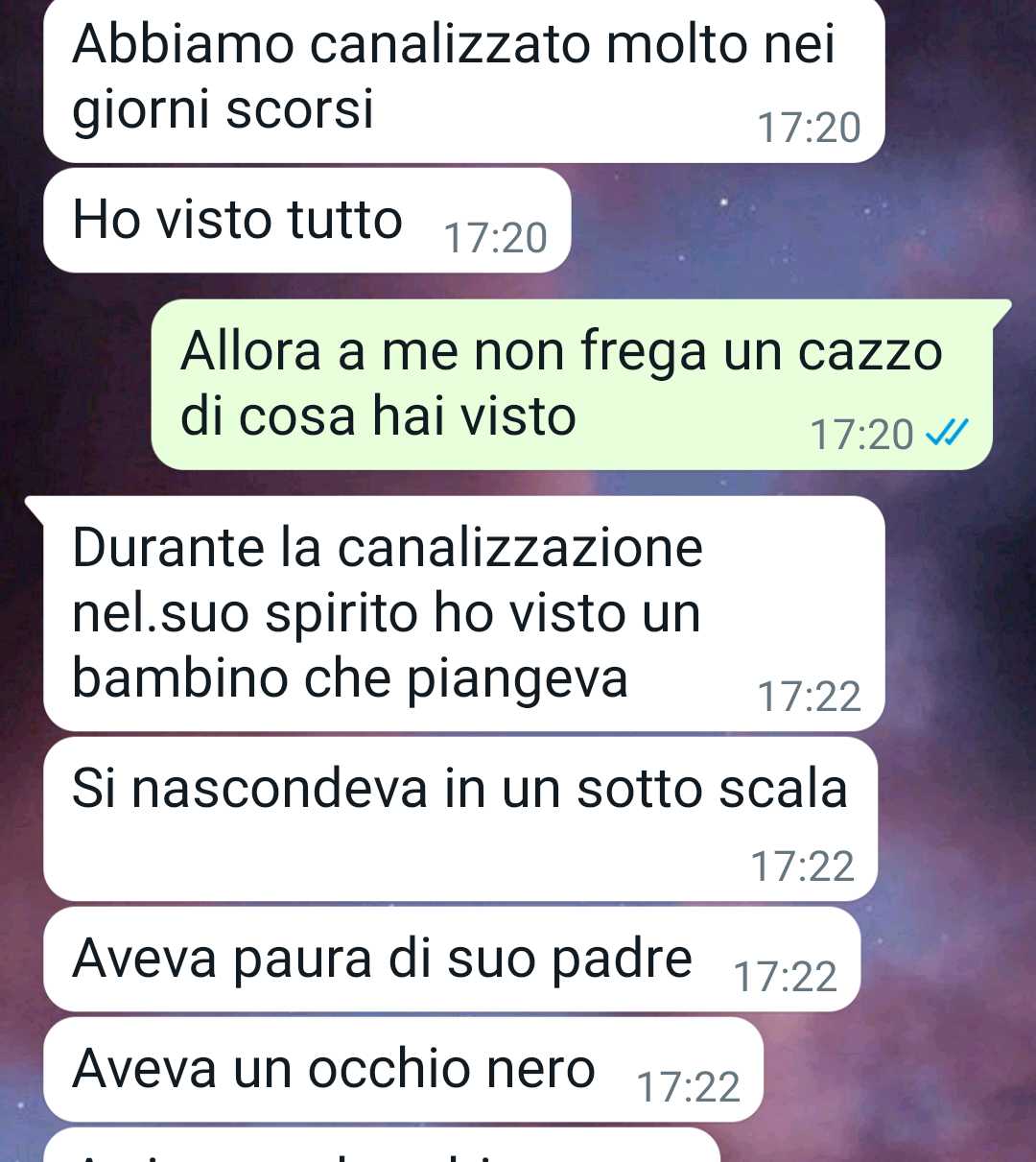1036x1162 pixels.
Task: Click the 17:20 timestamp under 'giorni scorsi'
Action: coord(809,128)
